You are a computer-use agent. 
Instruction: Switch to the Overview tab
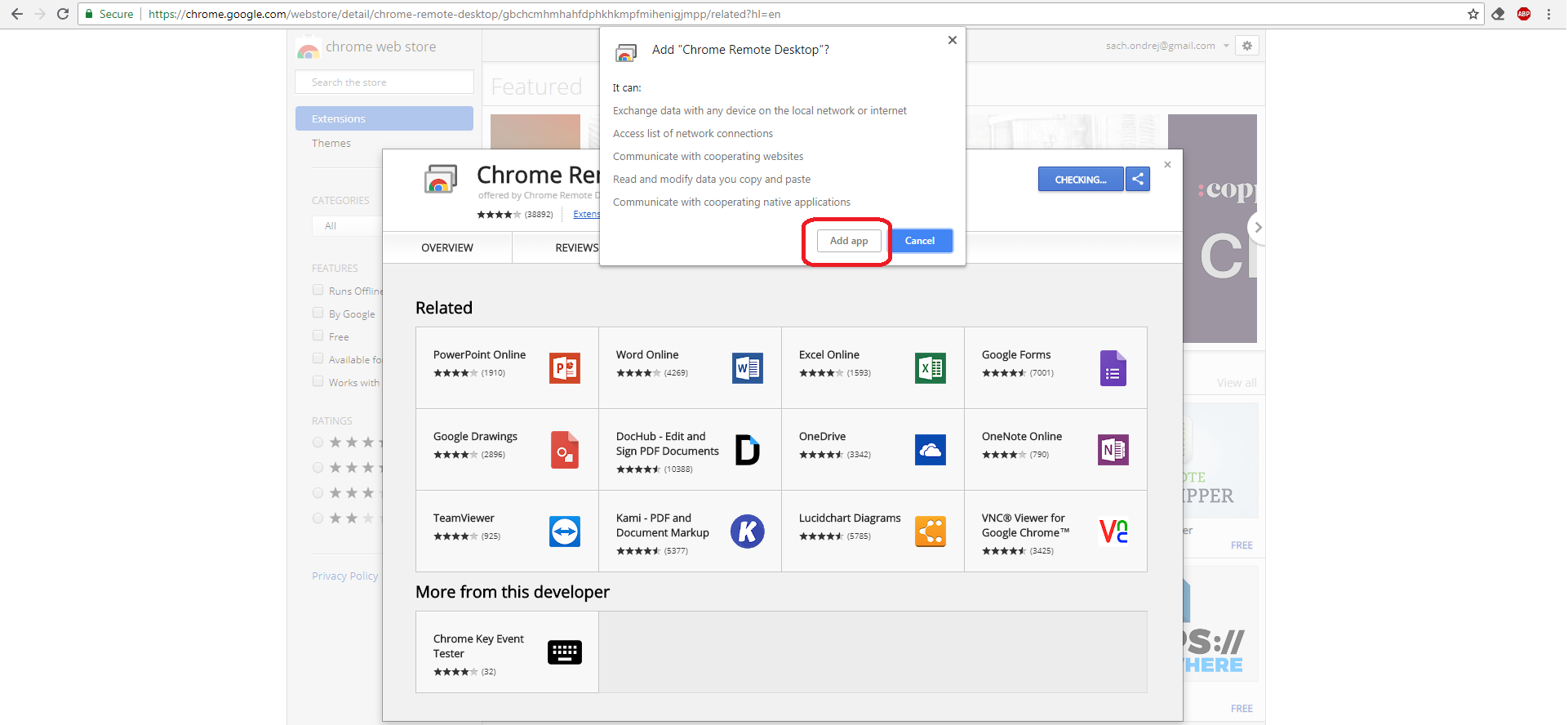[446, 247]
